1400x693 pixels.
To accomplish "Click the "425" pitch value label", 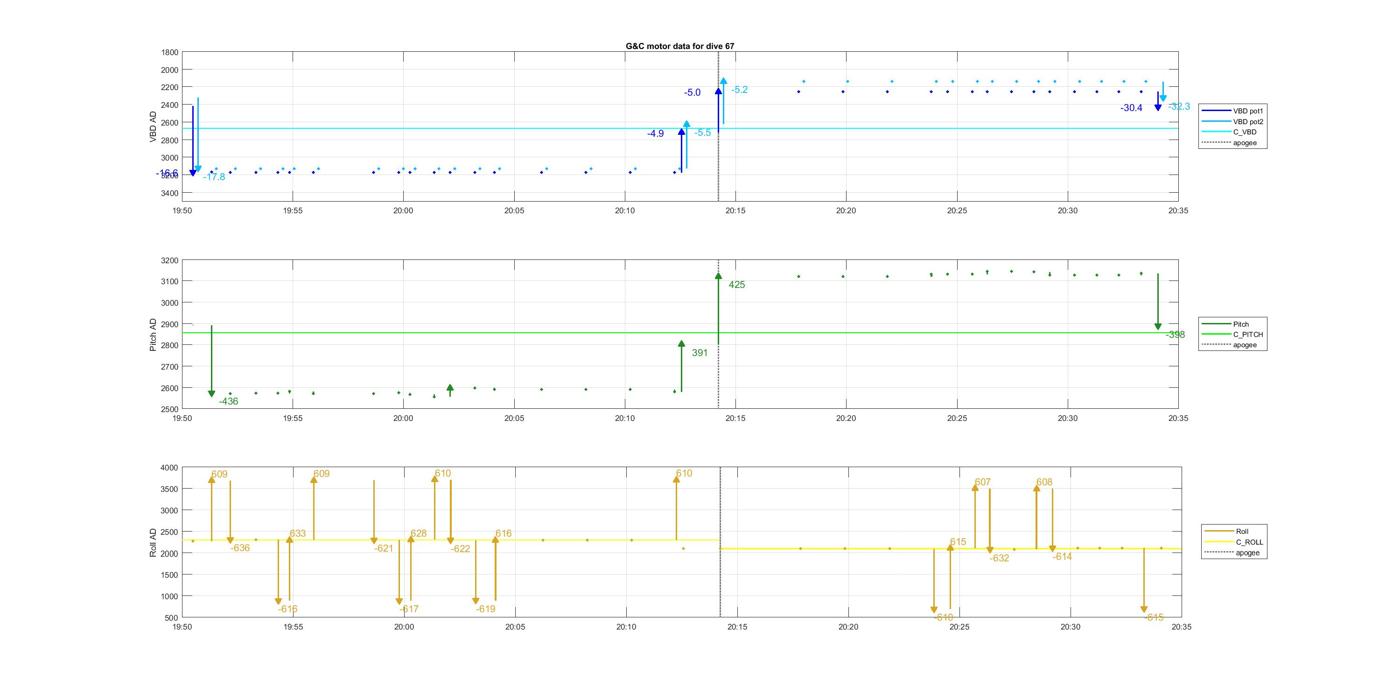I will click(737, 285).
